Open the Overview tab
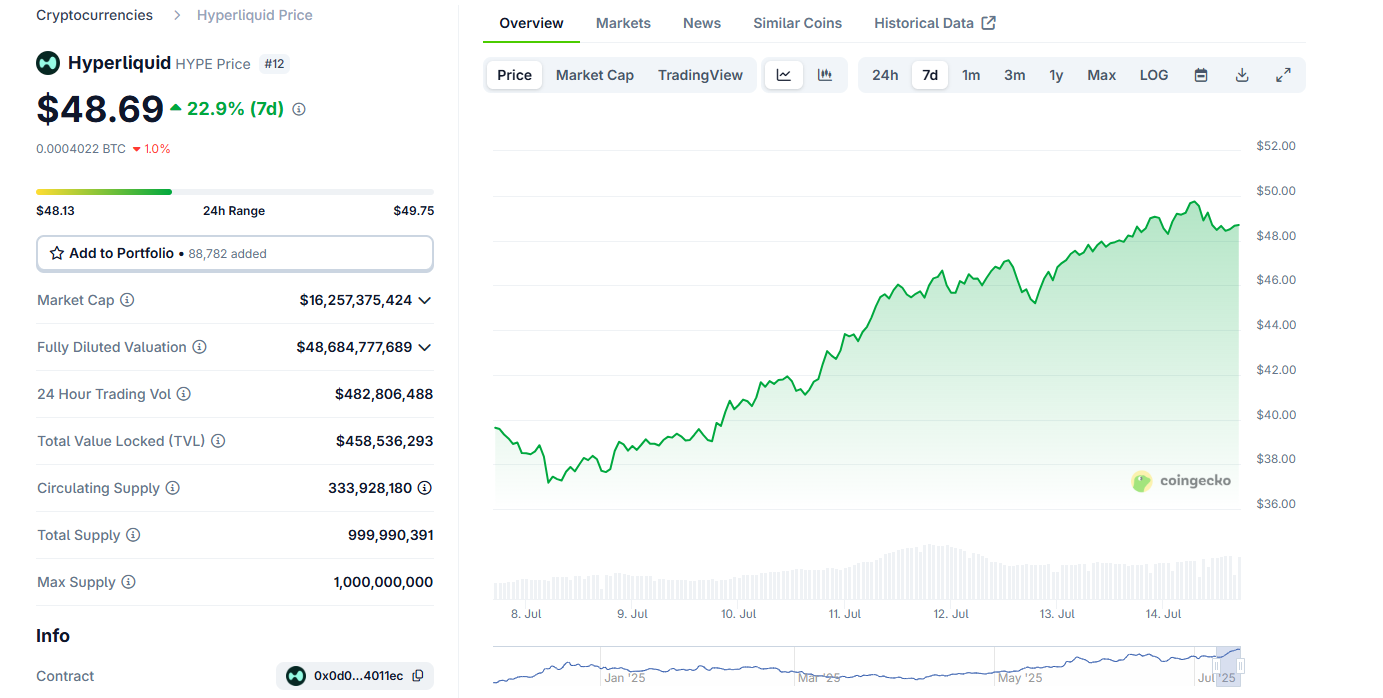Viewport: 1383px width, 698px height. click(532, 23)
